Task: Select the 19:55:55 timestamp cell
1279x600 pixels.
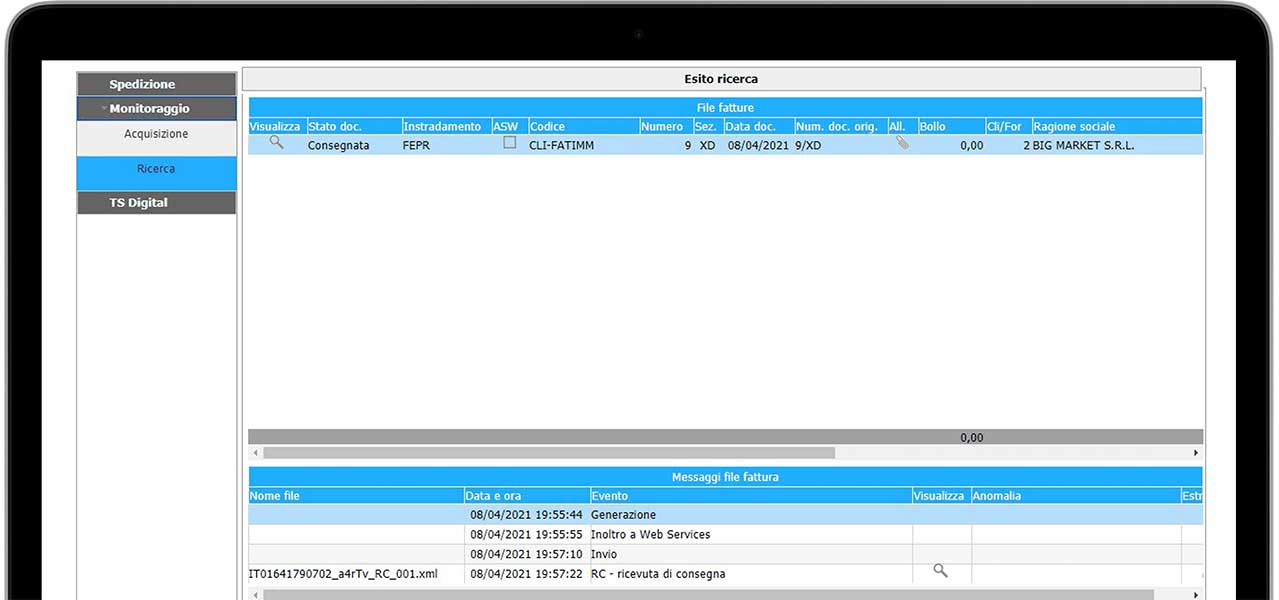Action: click(526, 534)
